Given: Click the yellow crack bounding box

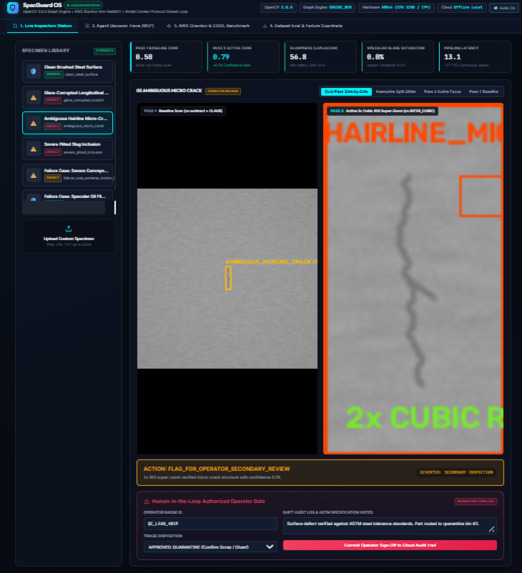Looking at the screenshot, I should point(228,278).
